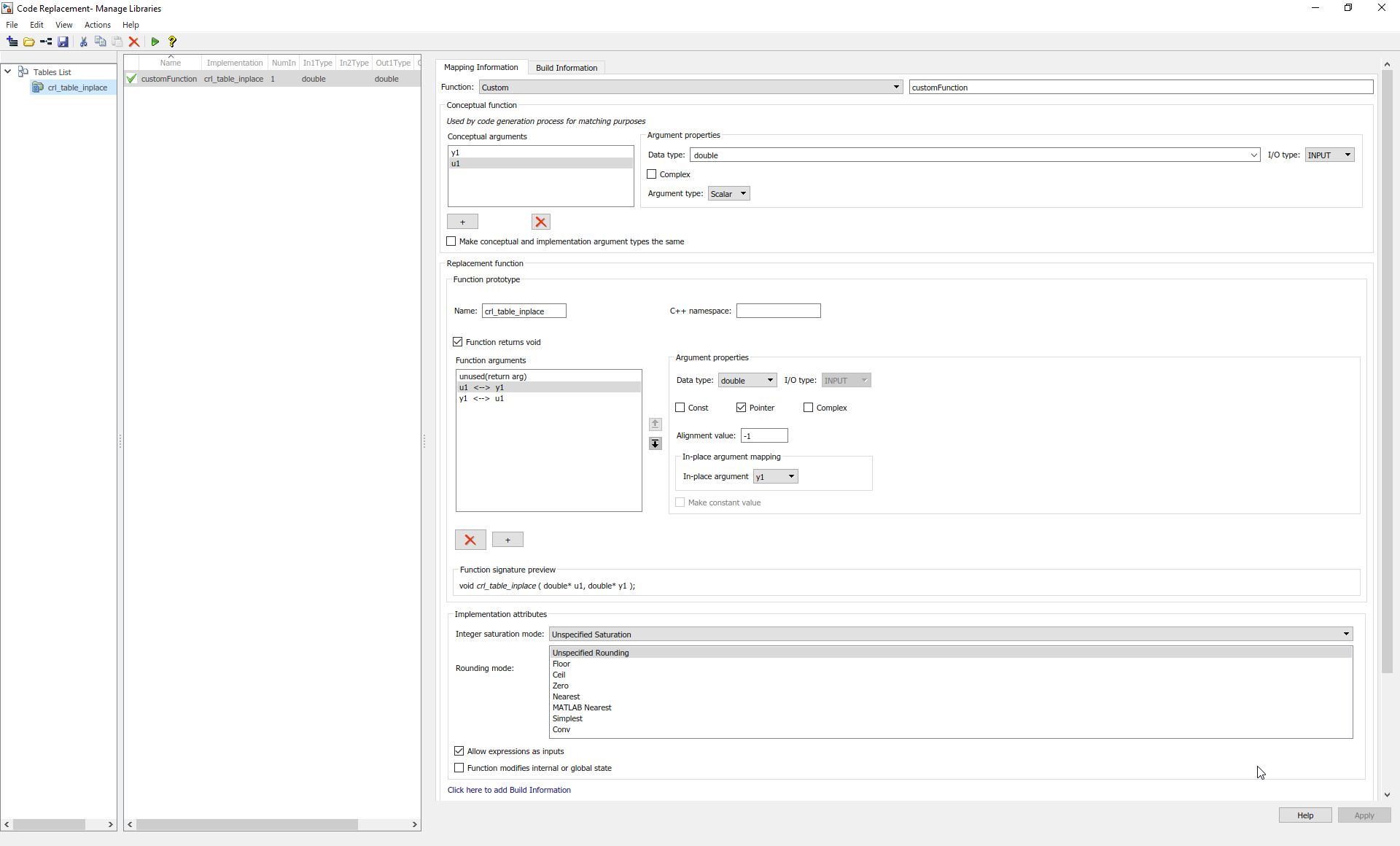This screenshot has height=846, width=1400.
Task: Click the open folder toolbar icon
Action: 29,42
